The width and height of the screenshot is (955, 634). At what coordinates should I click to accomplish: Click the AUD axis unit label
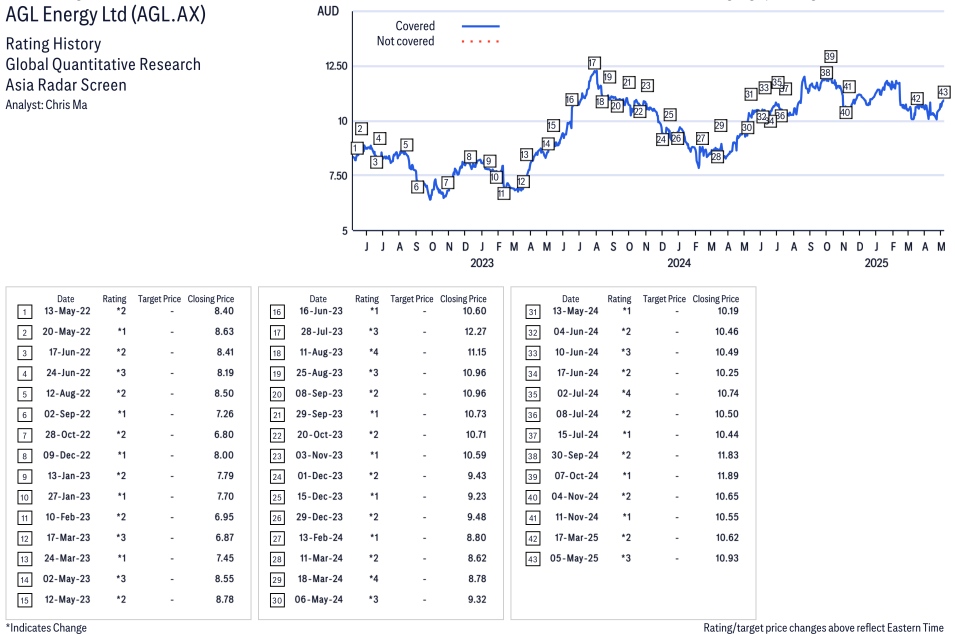[328, 12]
